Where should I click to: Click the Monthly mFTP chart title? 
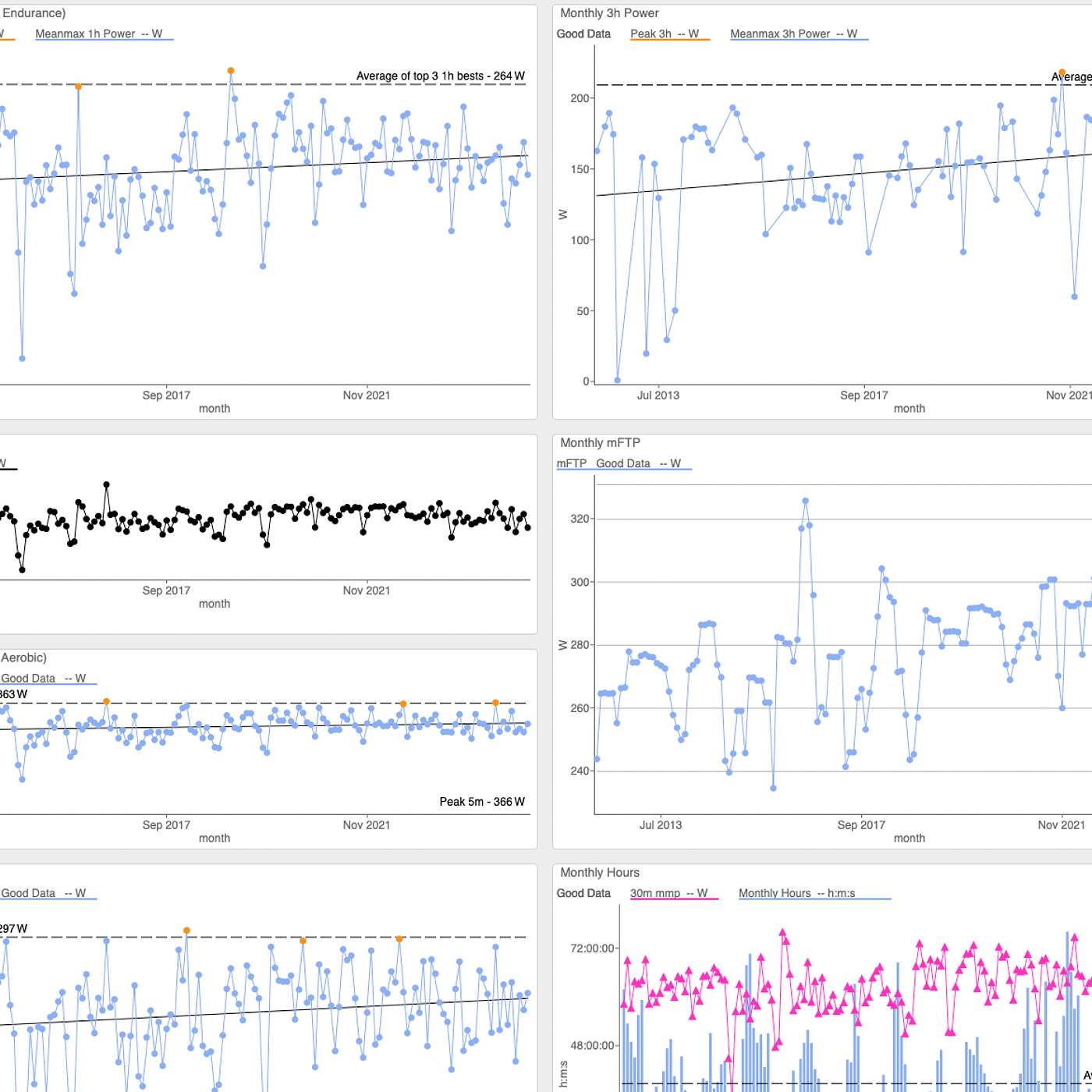click(600, 443)
